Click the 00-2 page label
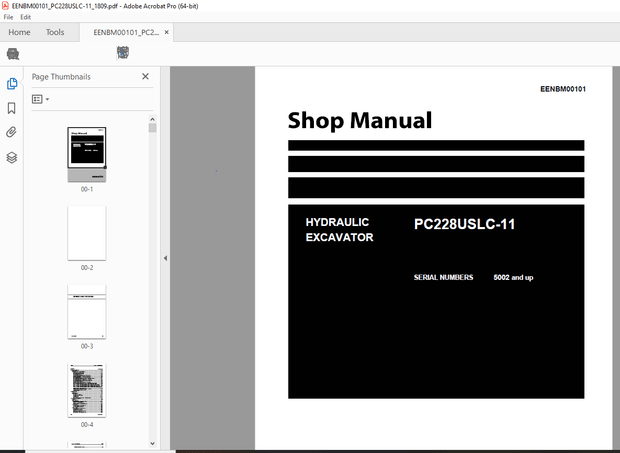Screen dimensions: 620x453 click(87, 268)
